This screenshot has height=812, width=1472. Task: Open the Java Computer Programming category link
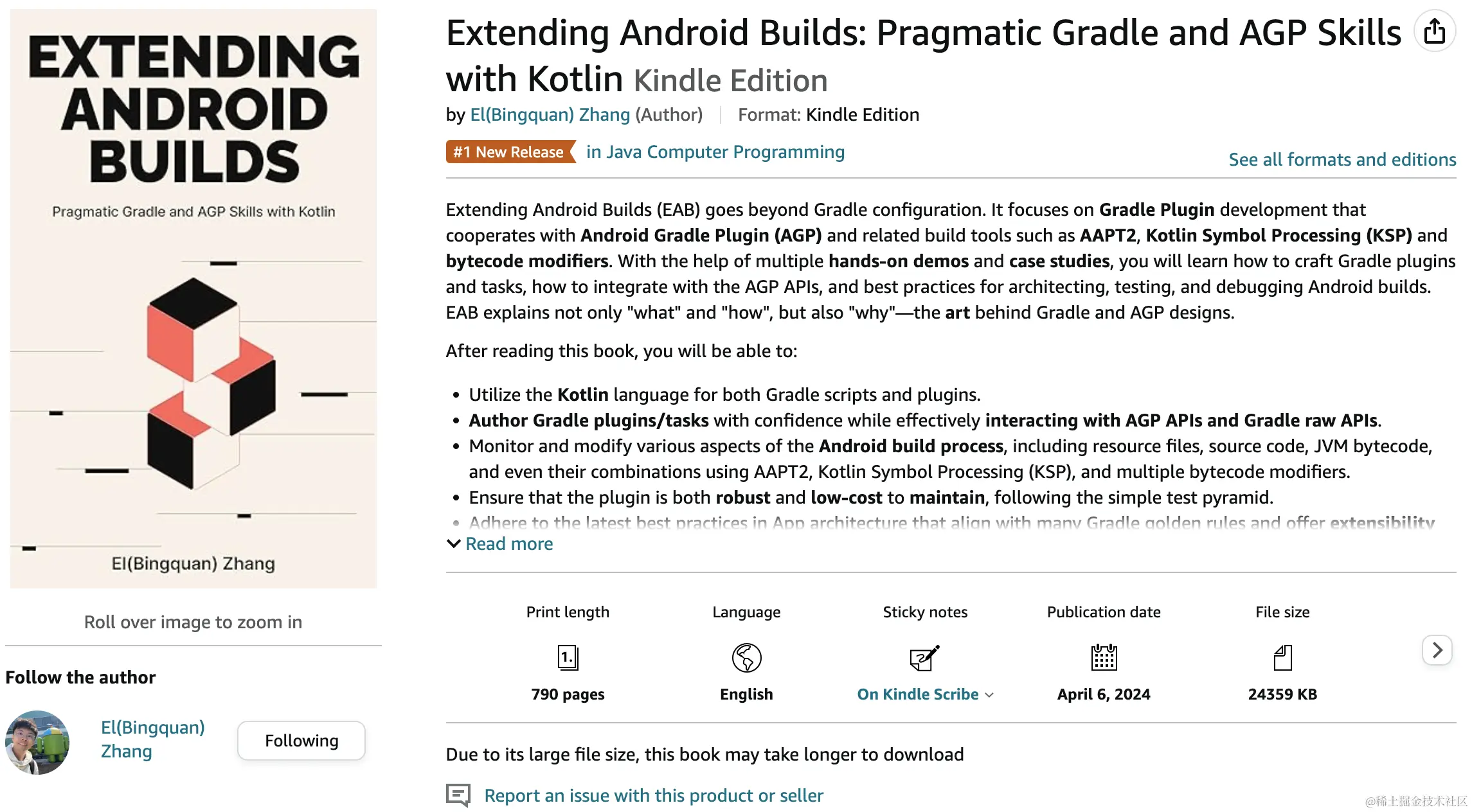point(715,152)
